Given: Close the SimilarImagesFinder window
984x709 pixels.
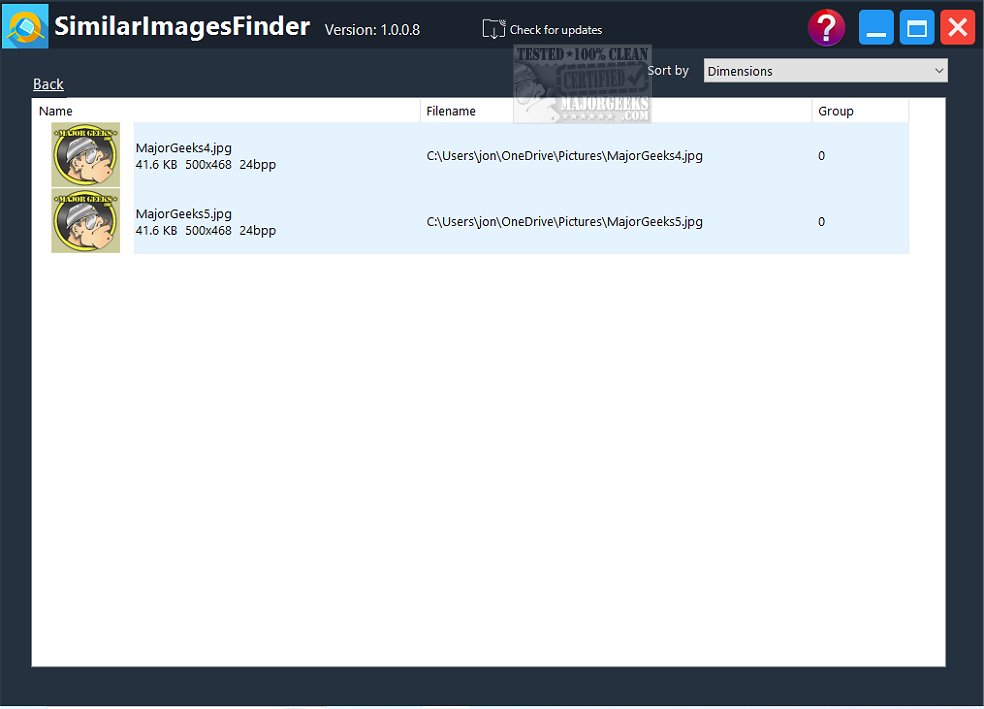Looking at the screenshot, I should (x=957, y=28).
